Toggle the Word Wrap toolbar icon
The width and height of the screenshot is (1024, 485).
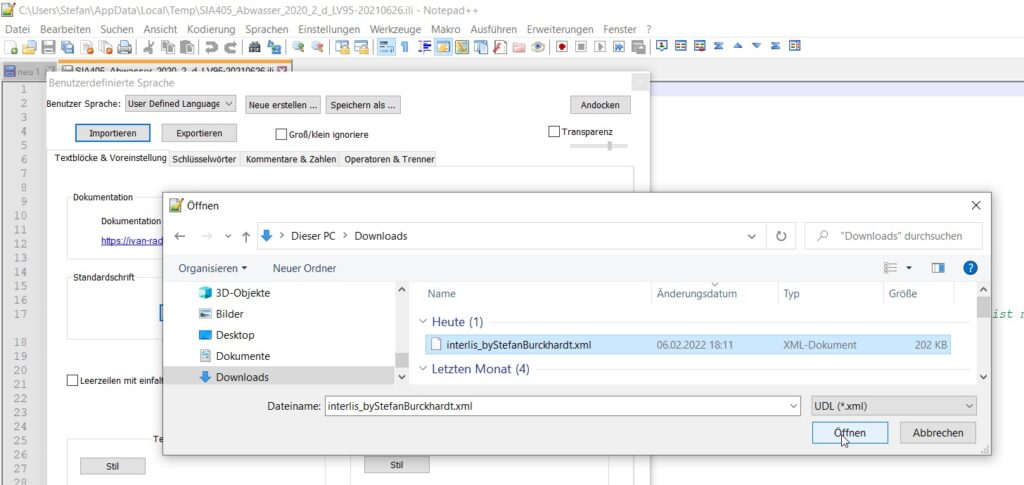pos(386,46)
